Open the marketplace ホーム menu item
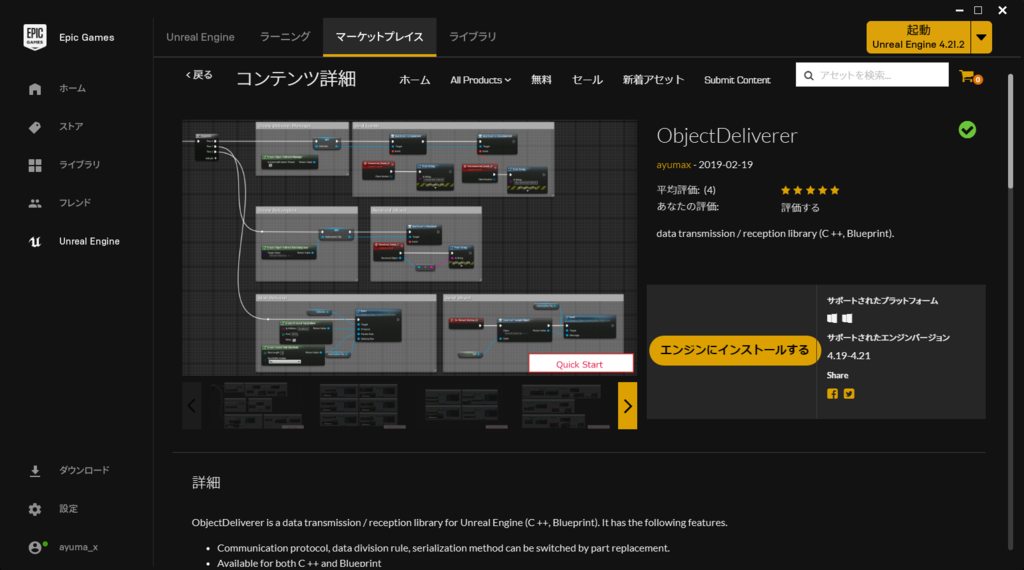1024x570 pixels. point(415,80)
